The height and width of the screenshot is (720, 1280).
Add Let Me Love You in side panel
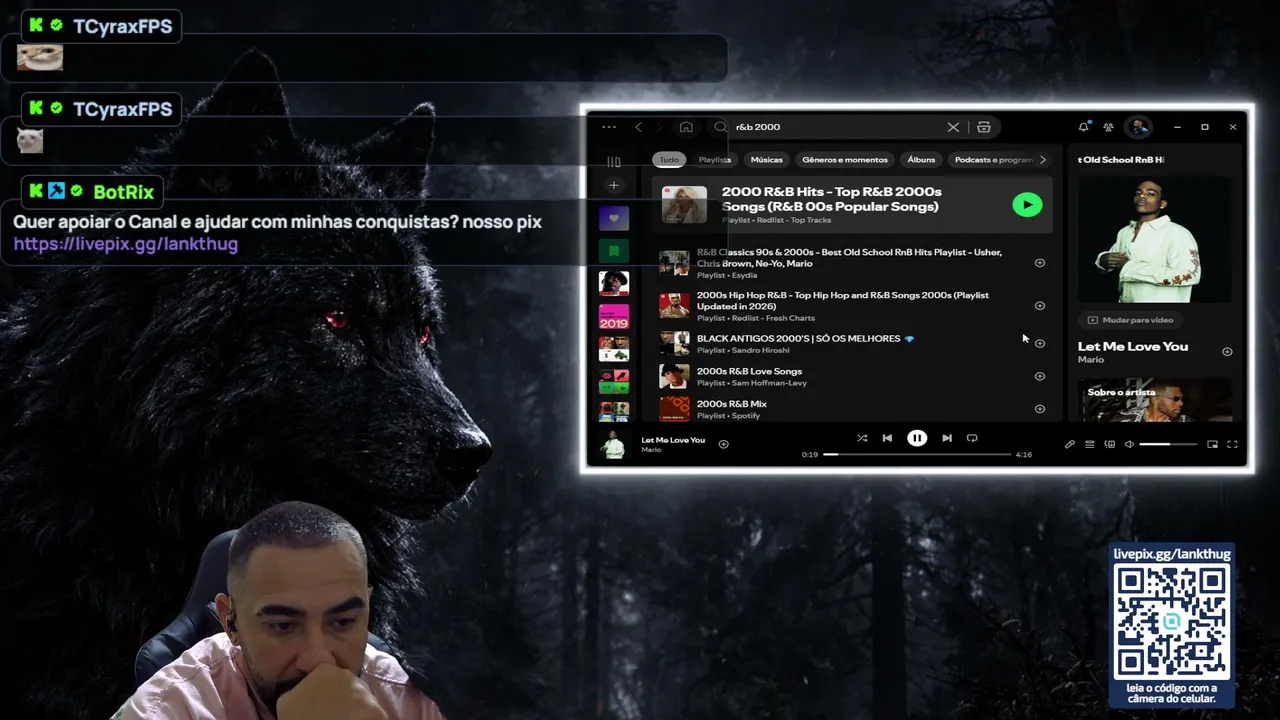1227,351
